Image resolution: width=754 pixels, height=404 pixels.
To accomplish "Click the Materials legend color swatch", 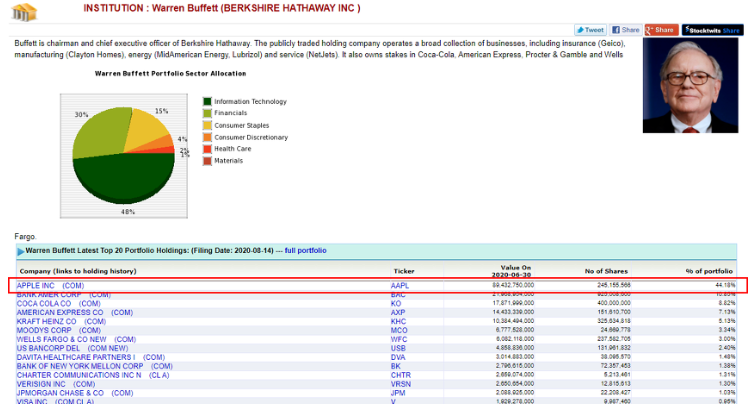I will click(x=207, y=161).
